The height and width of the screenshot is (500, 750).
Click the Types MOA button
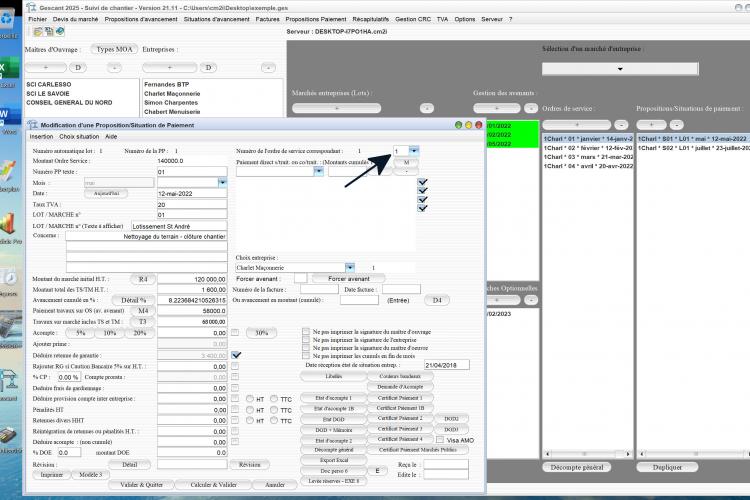pyautogui.click(x=114, y=49)
